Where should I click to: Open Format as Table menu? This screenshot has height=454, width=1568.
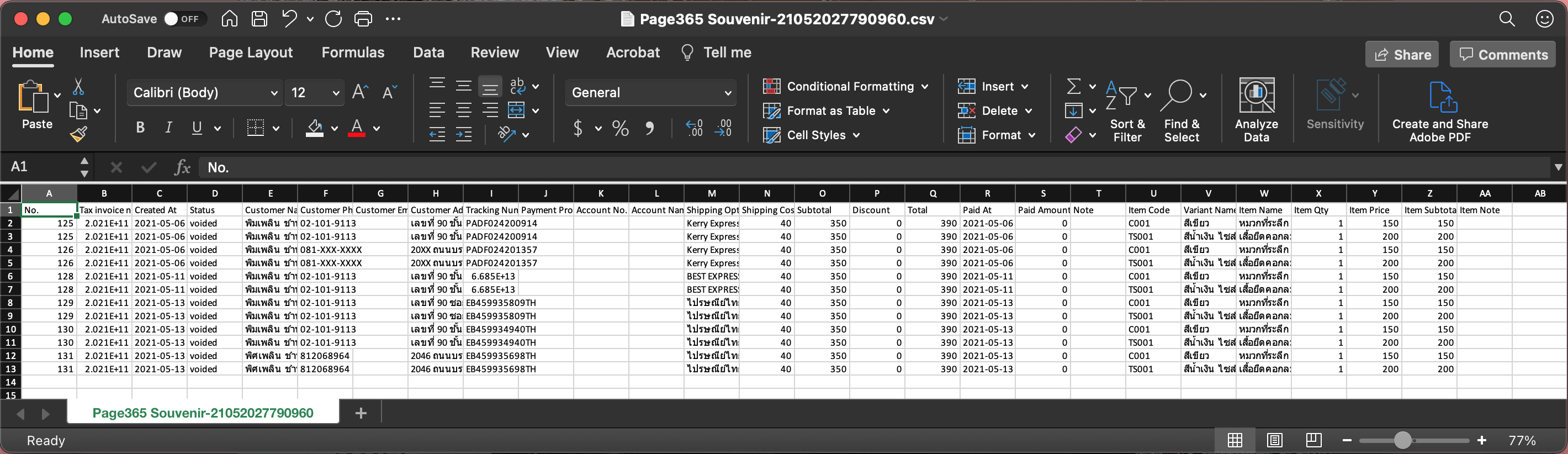(827, 111)
